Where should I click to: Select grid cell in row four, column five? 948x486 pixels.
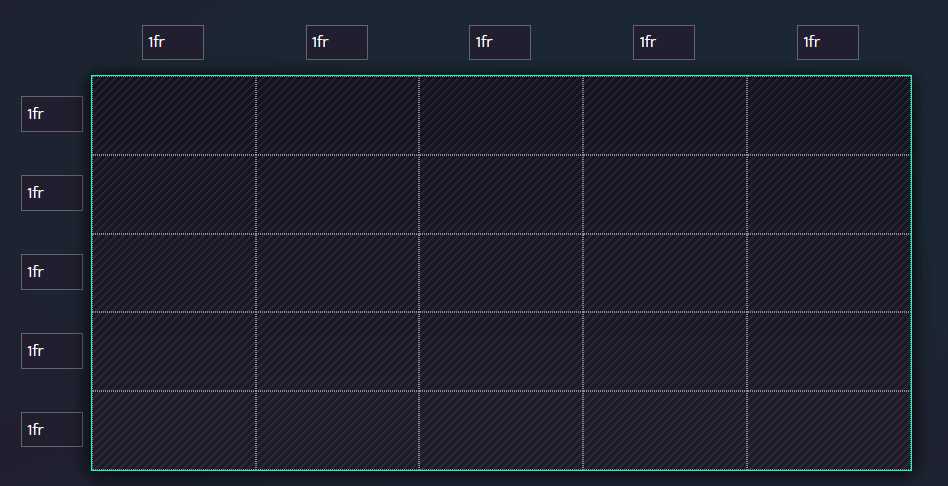point(829,352)
